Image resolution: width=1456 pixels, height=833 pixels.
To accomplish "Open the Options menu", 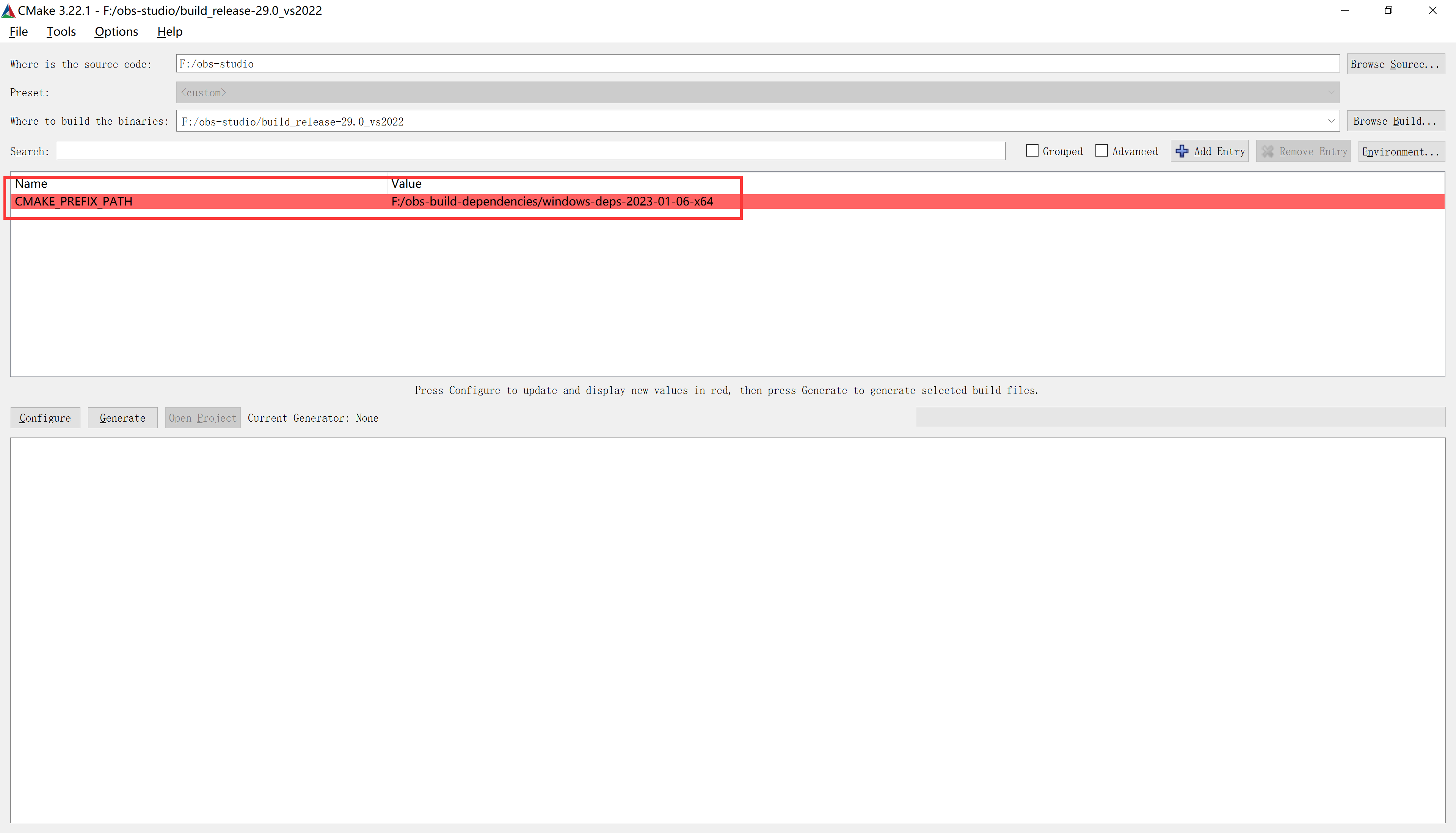I will tap(116, 31).
